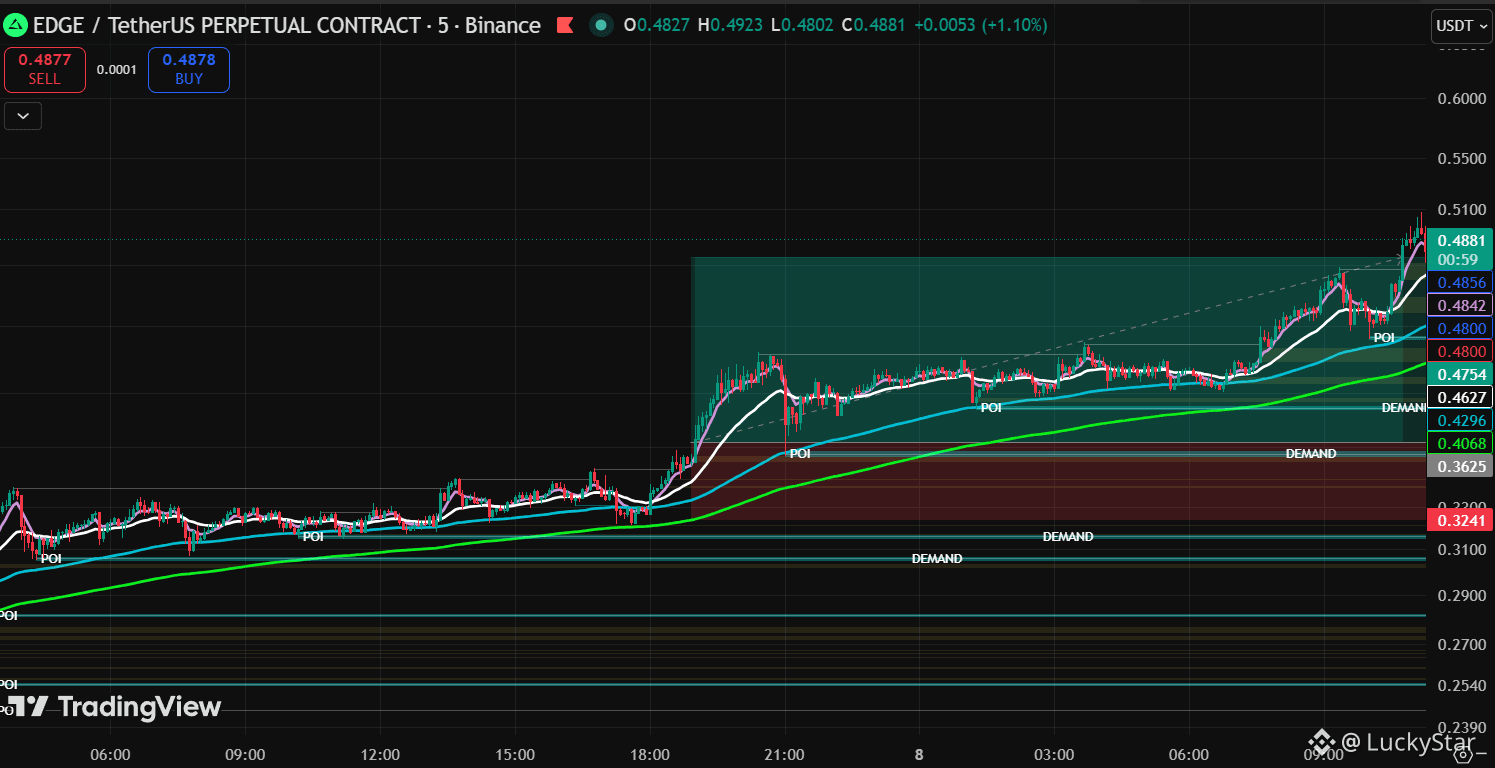This screenshot has width=1495, height=768.
Task: Click 21:00 on the time axis
Action: click(x=785, y=754)
